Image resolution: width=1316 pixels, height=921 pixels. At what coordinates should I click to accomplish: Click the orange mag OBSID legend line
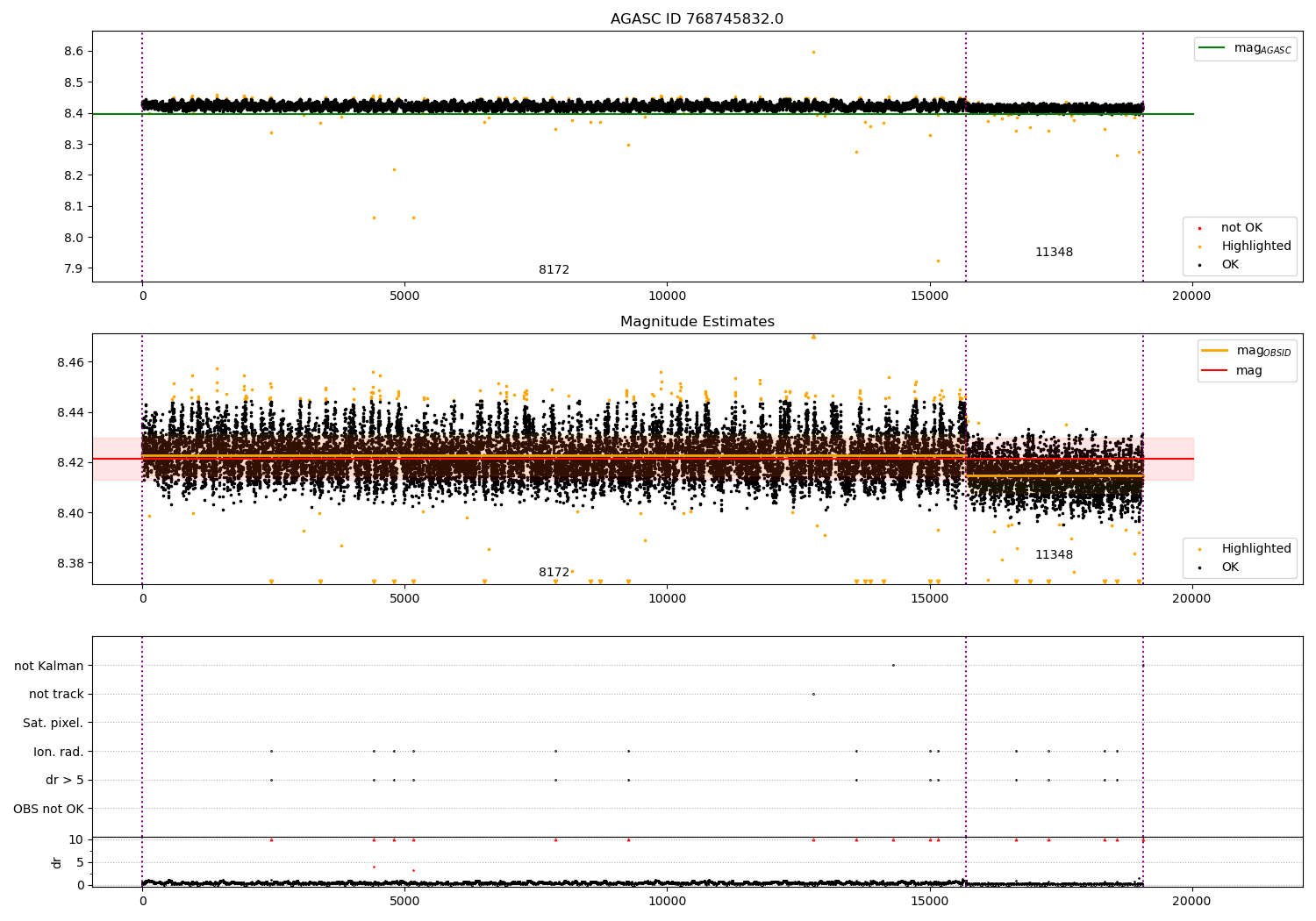1214,351
